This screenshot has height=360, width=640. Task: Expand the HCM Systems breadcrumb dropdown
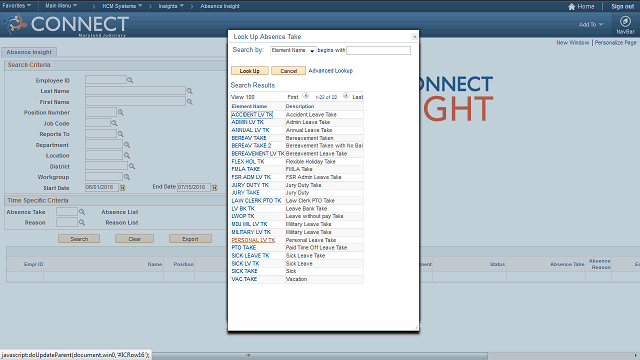tap(122, 6)
